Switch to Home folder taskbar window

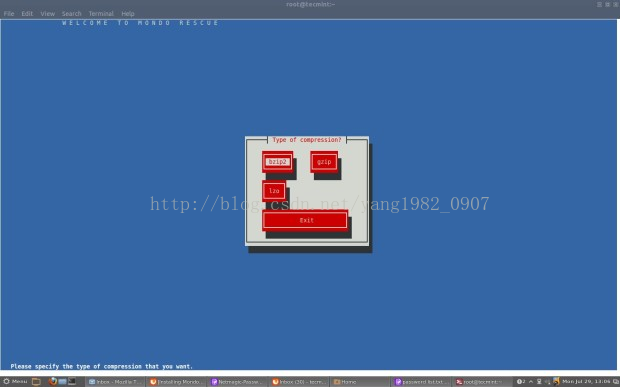pyautogui.click(x=359, y=381)
